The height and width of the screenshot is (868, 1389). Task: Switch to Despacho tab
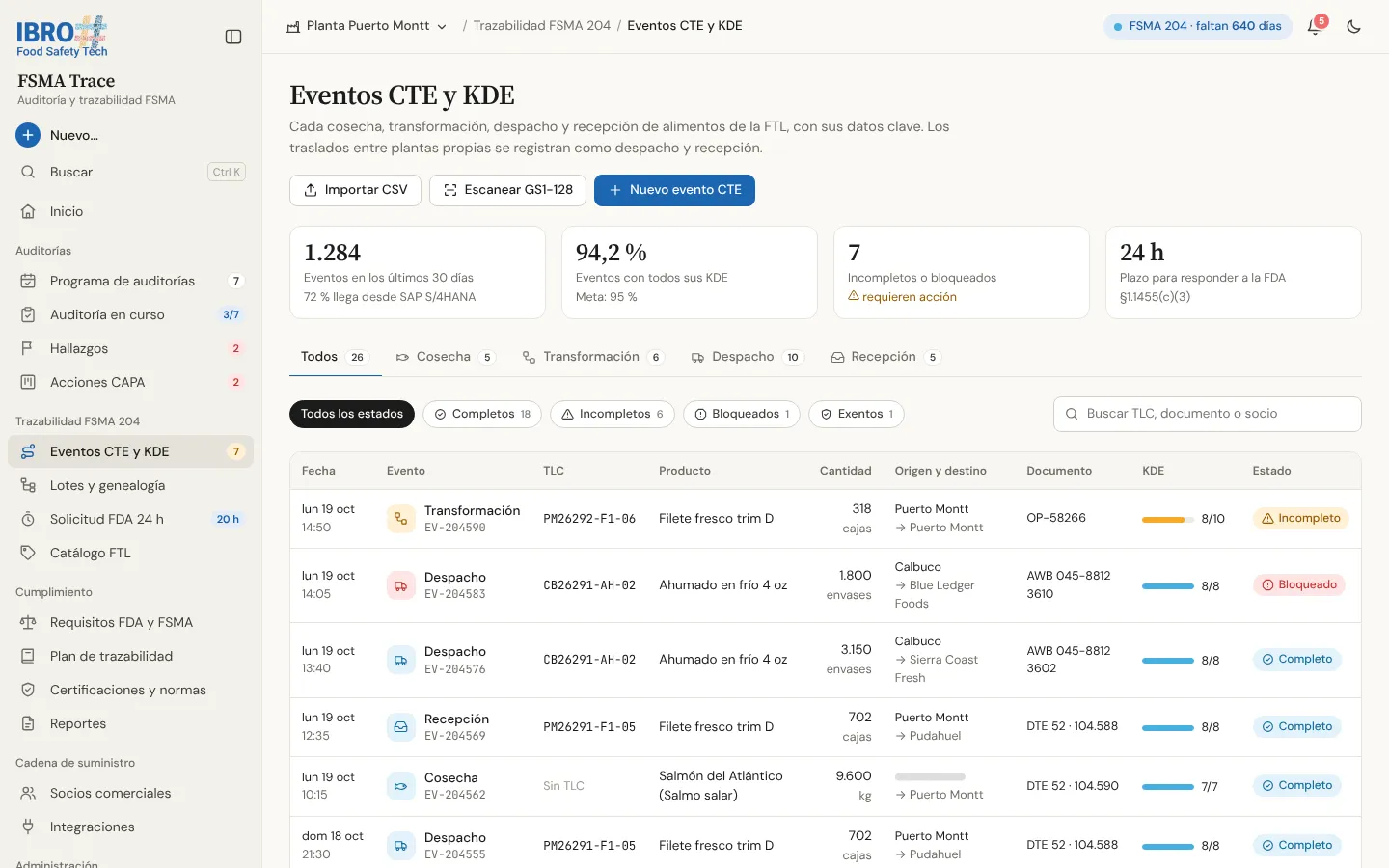748,357
